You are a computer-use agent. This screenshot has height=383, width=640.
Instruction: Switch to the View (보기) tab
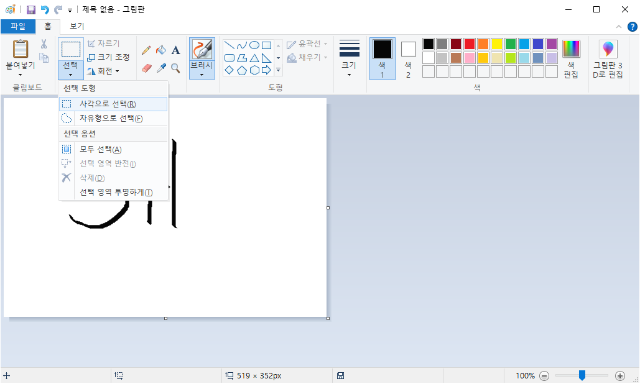click(x=76, y=27)
